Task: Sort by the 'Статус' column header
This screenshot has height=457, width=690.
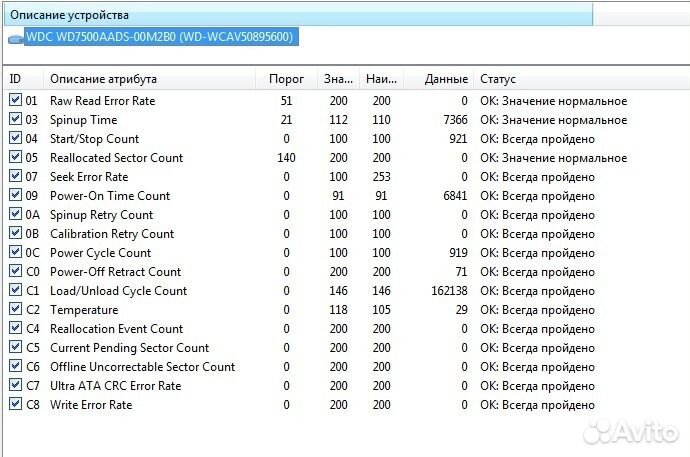Action: (x=498, y=79)
